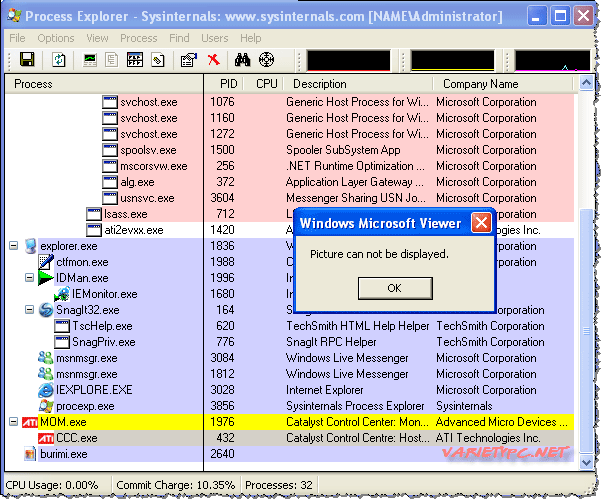This screenshot has width=601, height=499.
Task: Click the 'CPU Usage: 0.00%' status entry
Action: tap(52, 485)
